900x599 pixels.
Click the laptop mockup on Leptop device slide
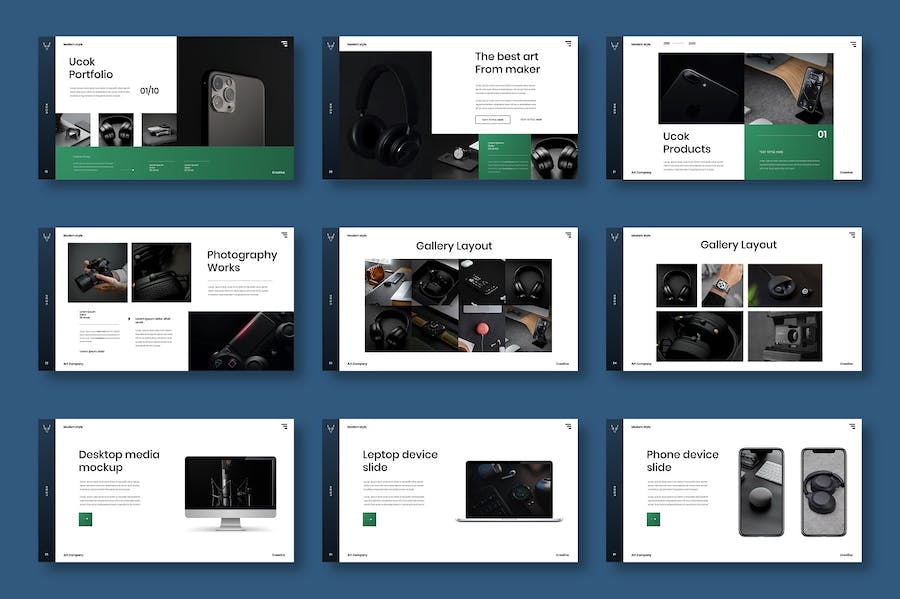[509, 490]
